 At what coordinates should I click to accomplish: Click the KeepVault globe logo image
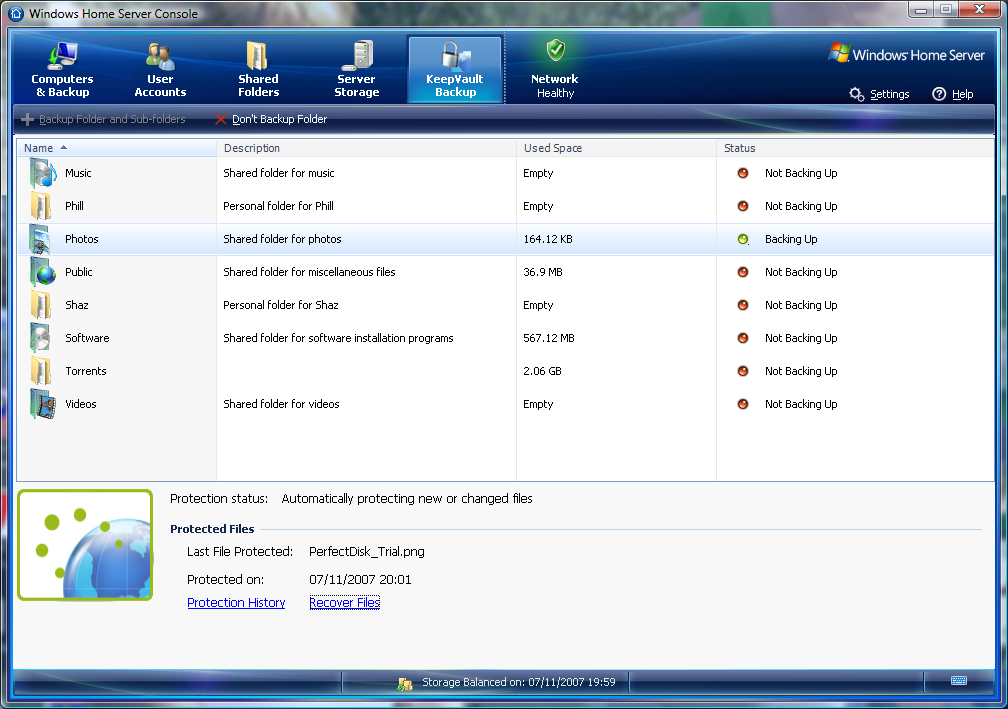click(85, 545)
